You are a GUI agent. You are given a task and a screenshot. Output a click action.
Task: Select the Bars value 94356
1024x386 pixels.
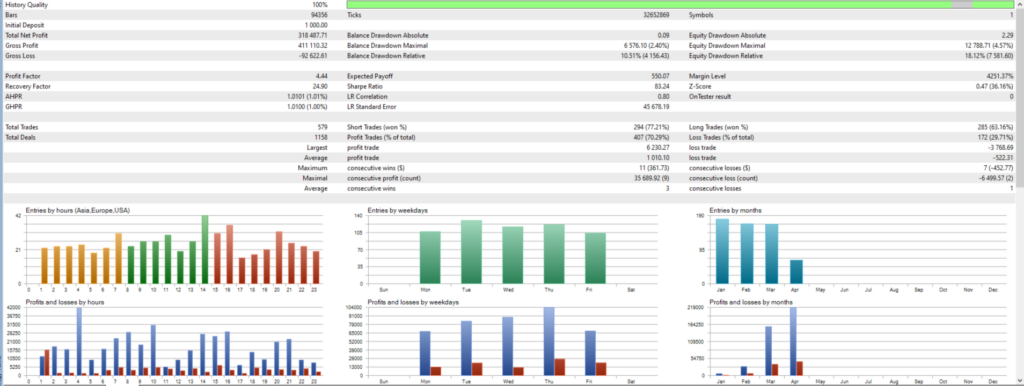click(320, 14)
